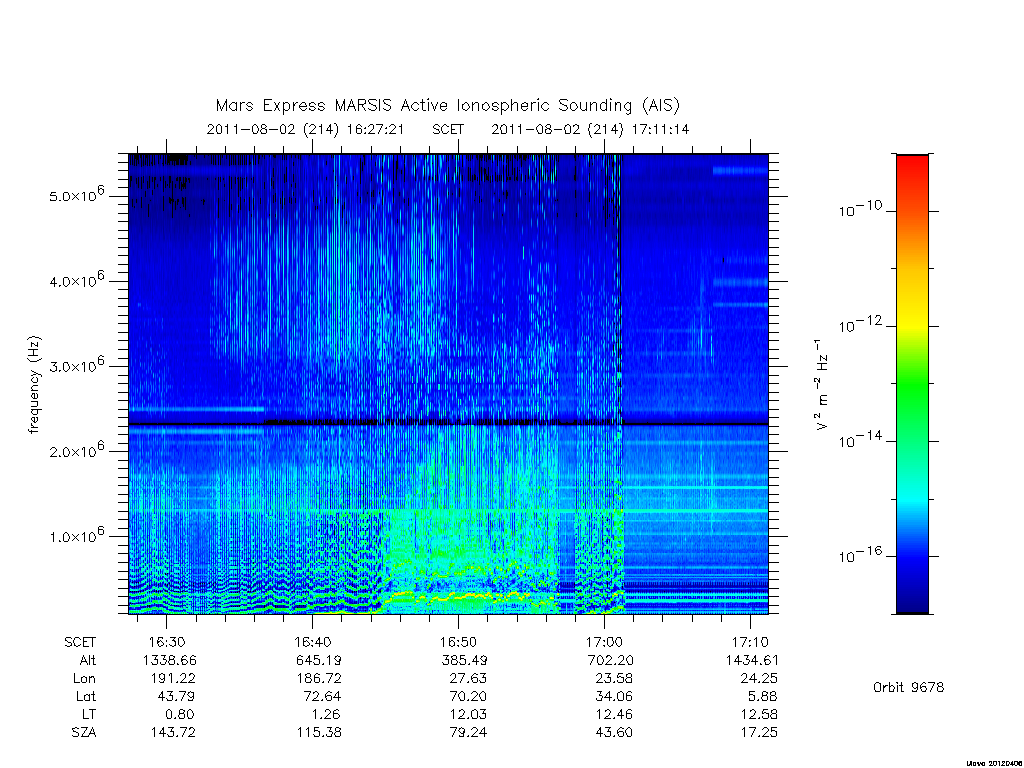This screenshot has height=768, width=1024.
Task: Click the 'SCET' row label under the plot
Action: pyautogui.click(x=80, y=642)
